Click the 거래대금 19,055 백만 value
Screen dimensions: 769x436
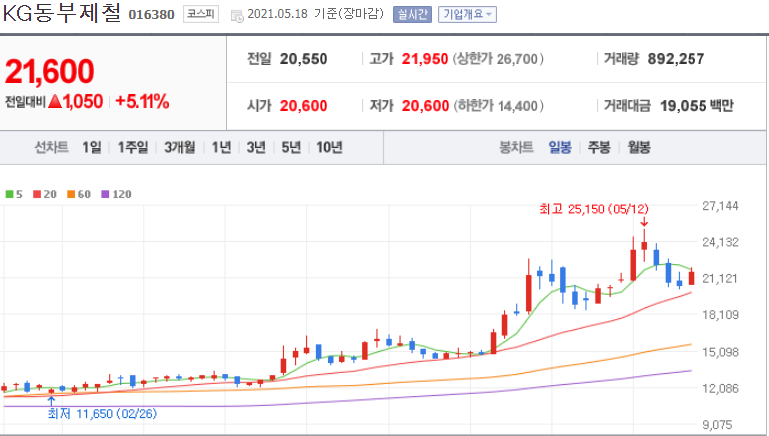pyautogui.click(x=697, y=105)
